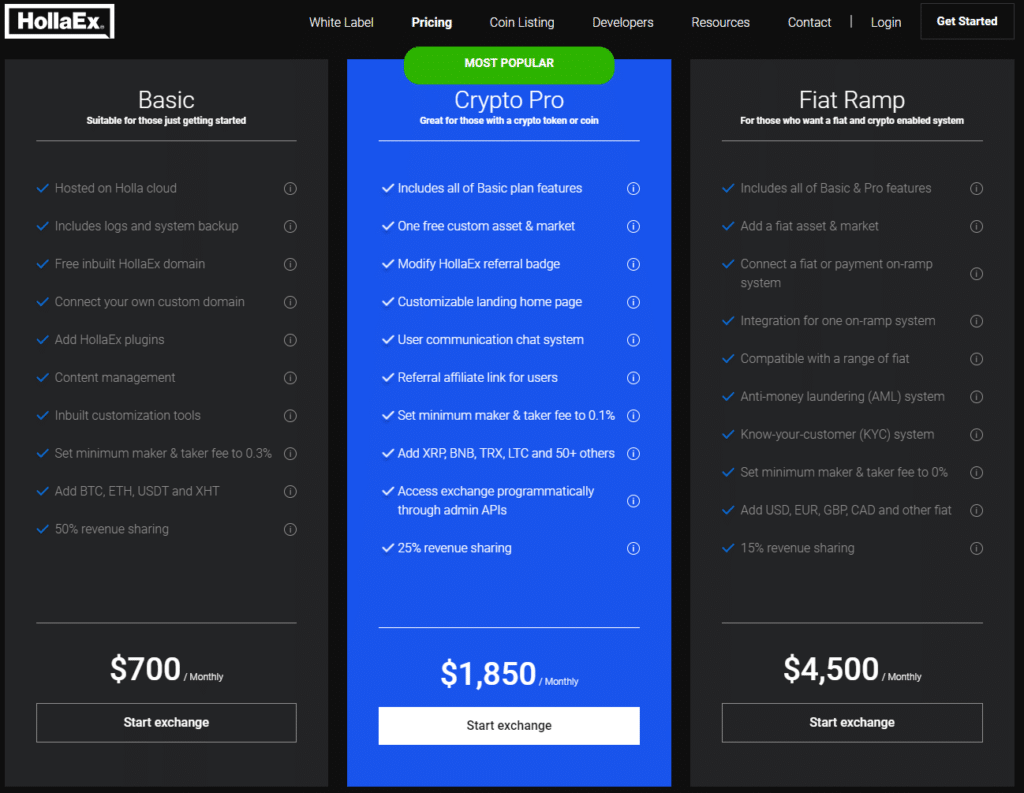Open the Developers page

[x=622, y=21]
